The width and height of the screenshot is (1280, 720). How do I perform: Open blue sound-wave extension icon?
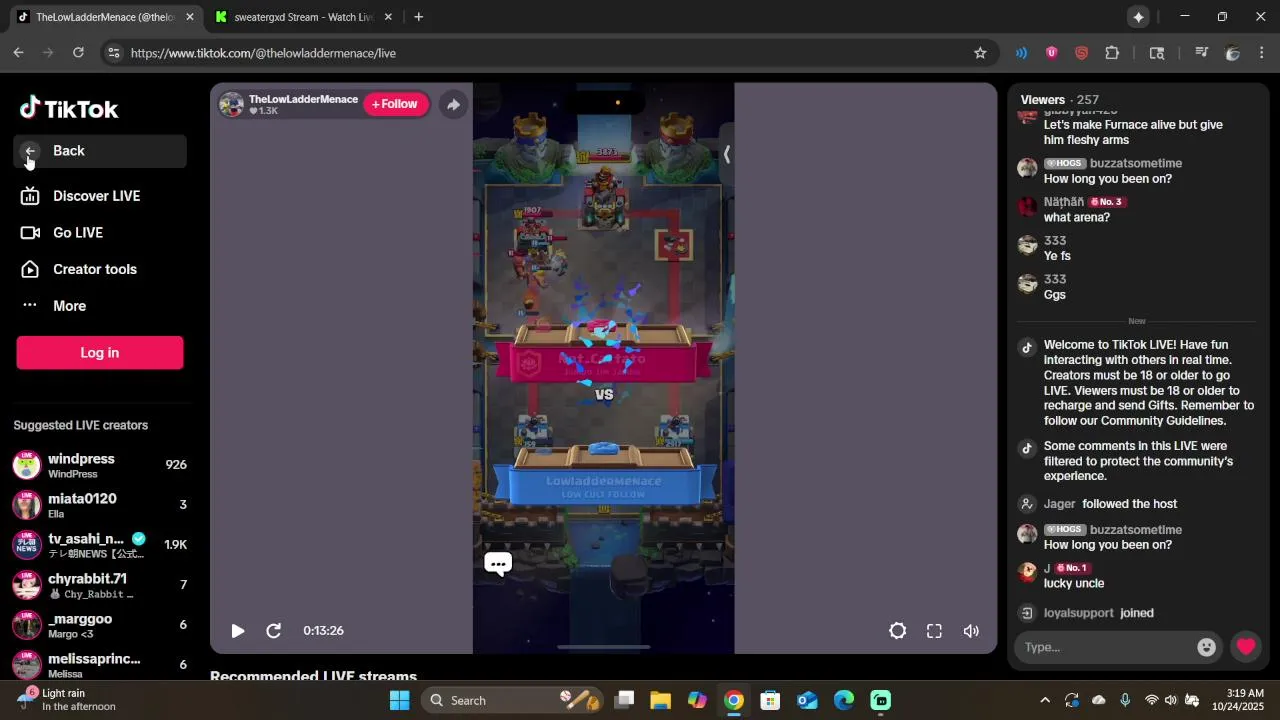coord(1021,53)
